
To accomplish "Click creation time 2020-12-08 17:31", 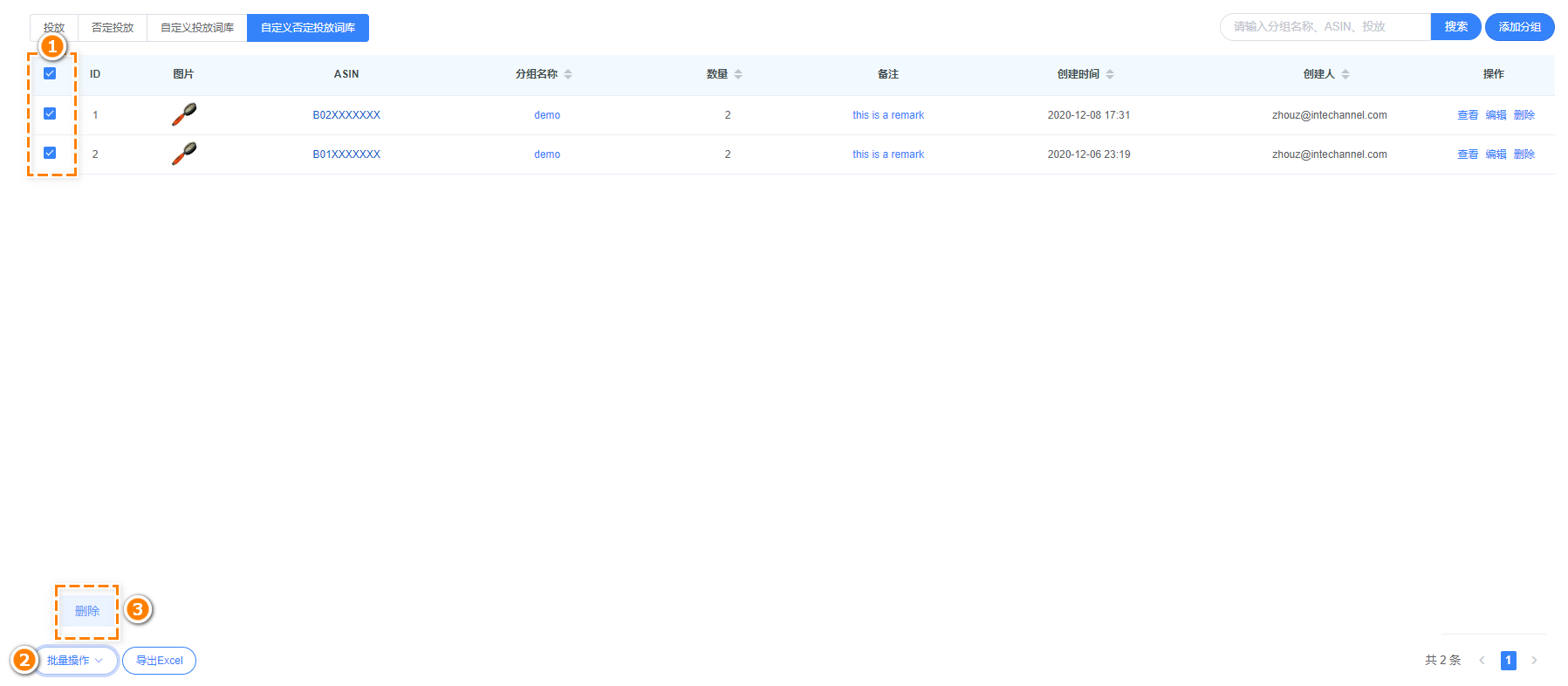I will 1089,115.
